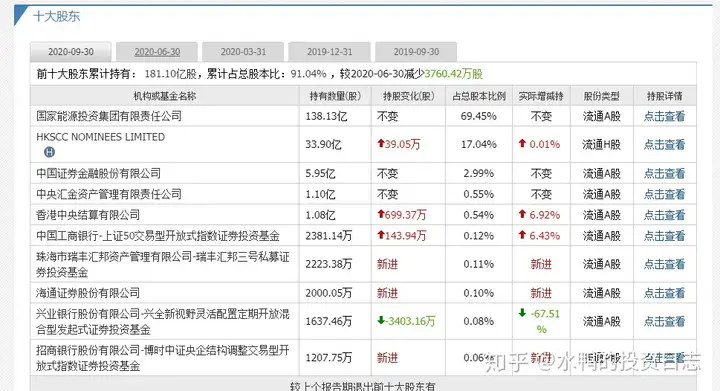Click the 699.37万 increase value
The width and height of the screenshot is (720, 391).
pos(402,214)
